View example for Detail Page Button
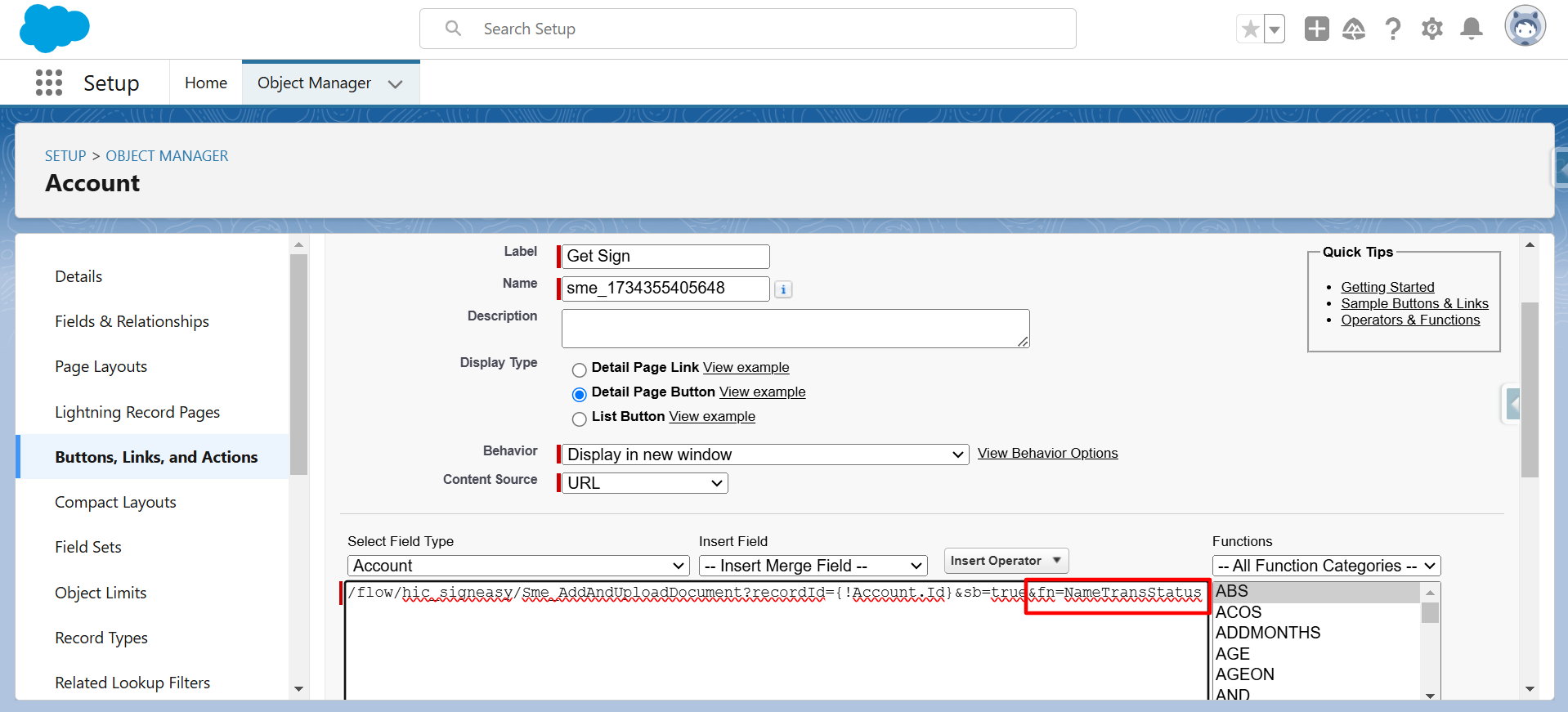 (762, 392)
